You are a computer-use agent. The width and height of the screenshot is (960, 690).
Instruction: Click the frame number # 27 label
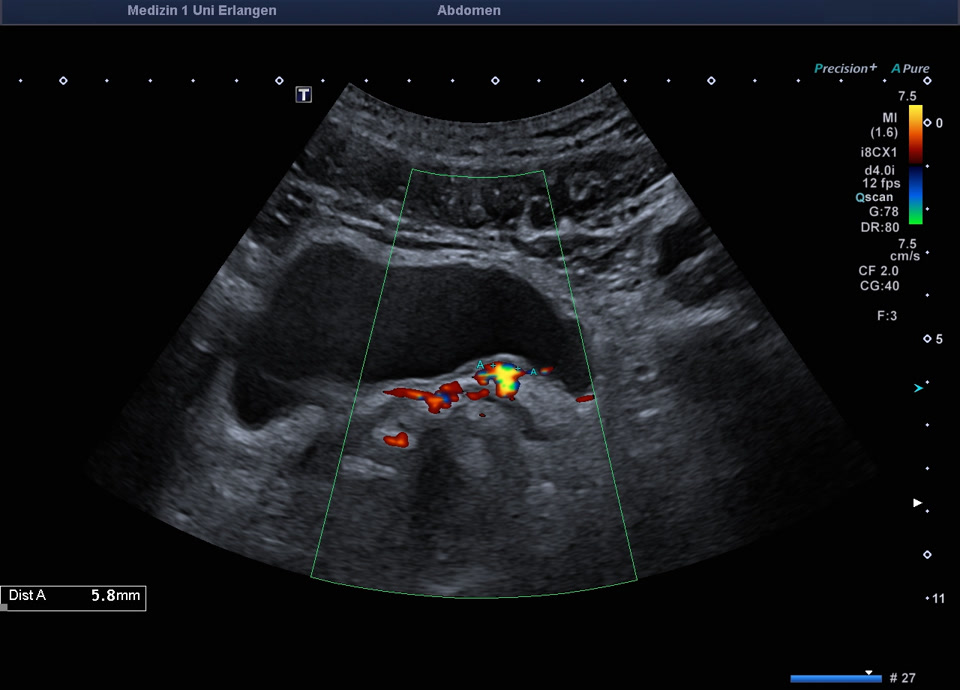(902, 678)
